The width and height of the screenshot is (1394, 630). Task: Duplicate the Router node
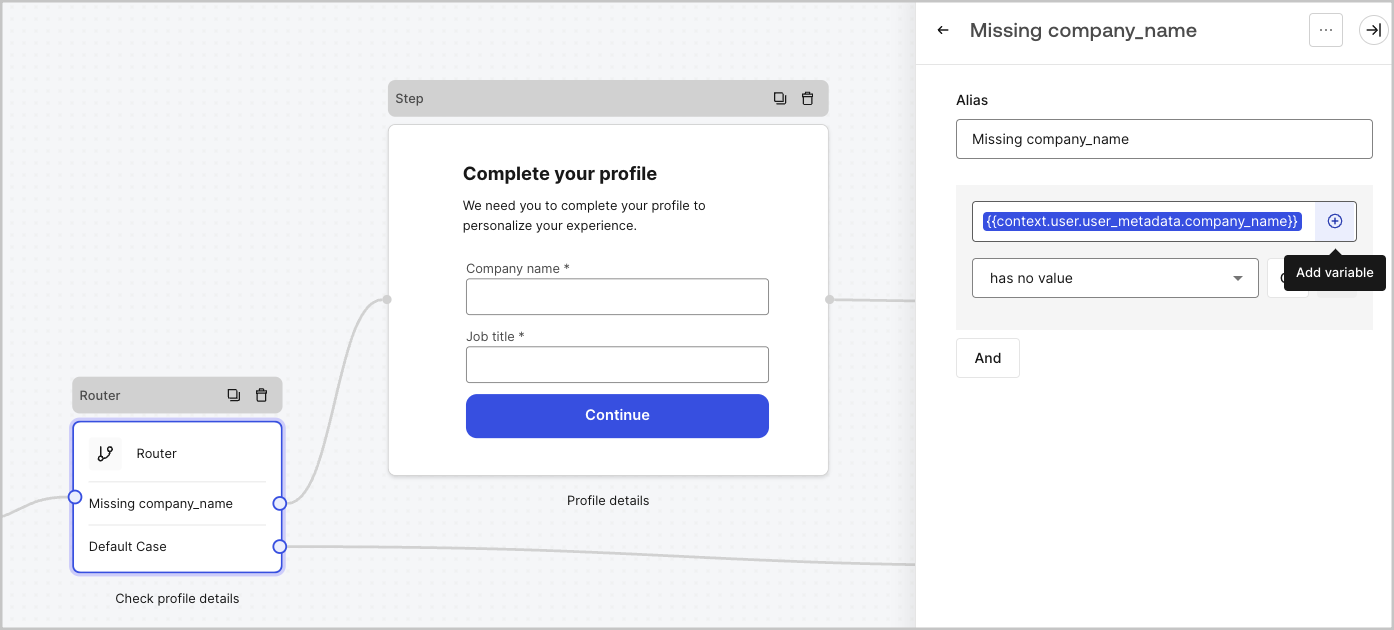[233, 395]
